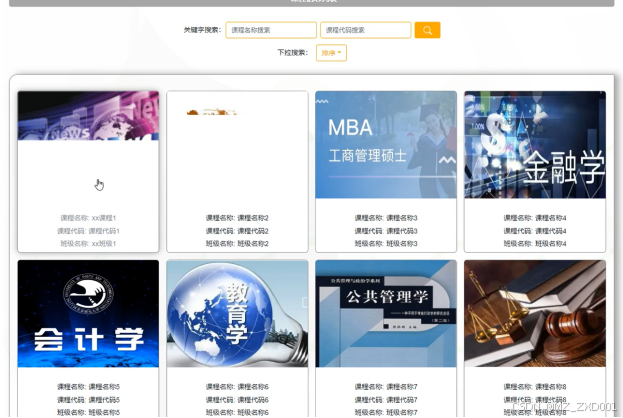Viewport: 623px width, 418px height.
Task: Click text 班级名称: 班级名称3
Action: pos(386,244)
